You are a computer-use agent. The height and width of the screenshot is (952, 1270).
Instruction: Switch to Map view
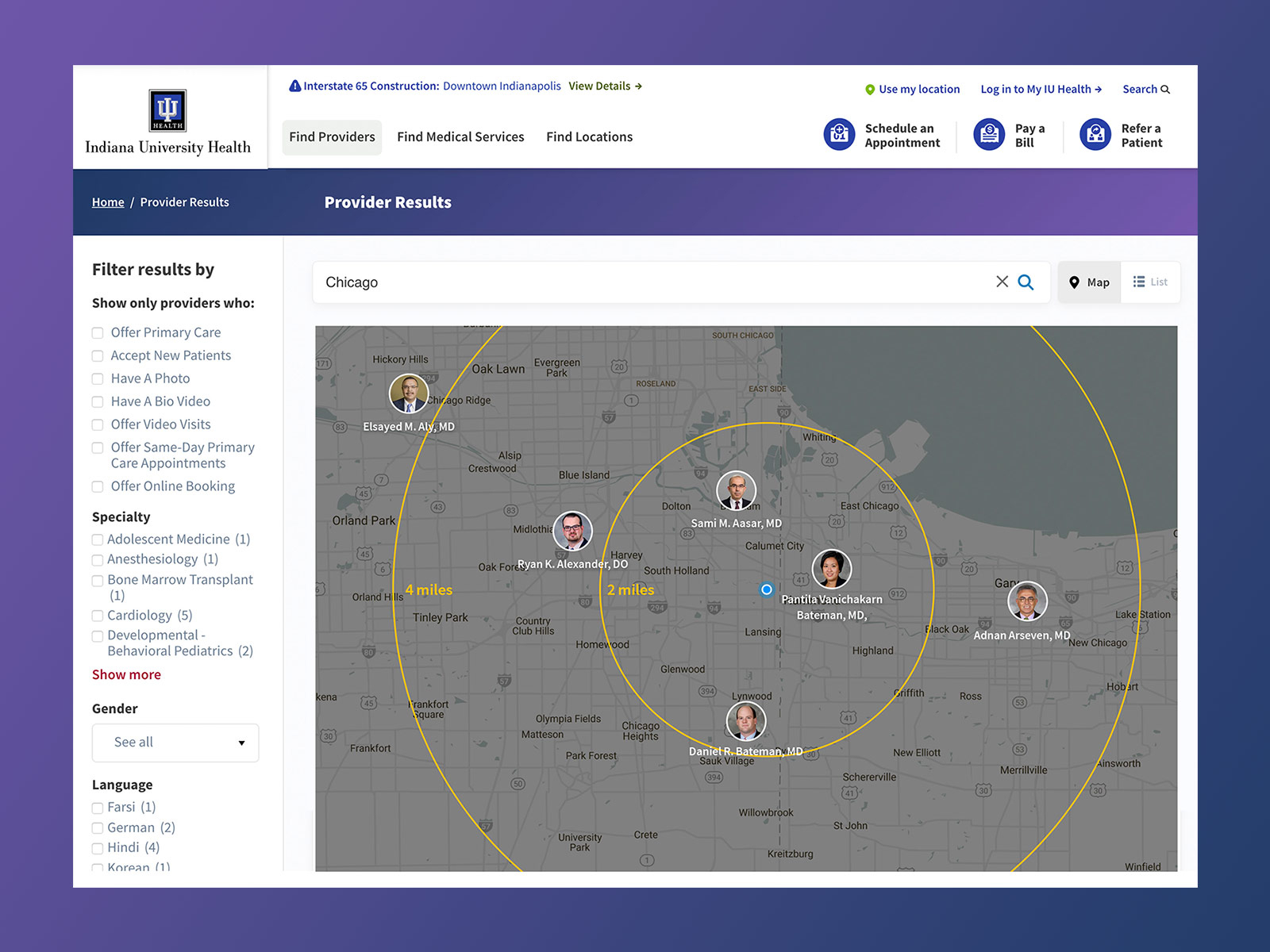click(1089, 282)
